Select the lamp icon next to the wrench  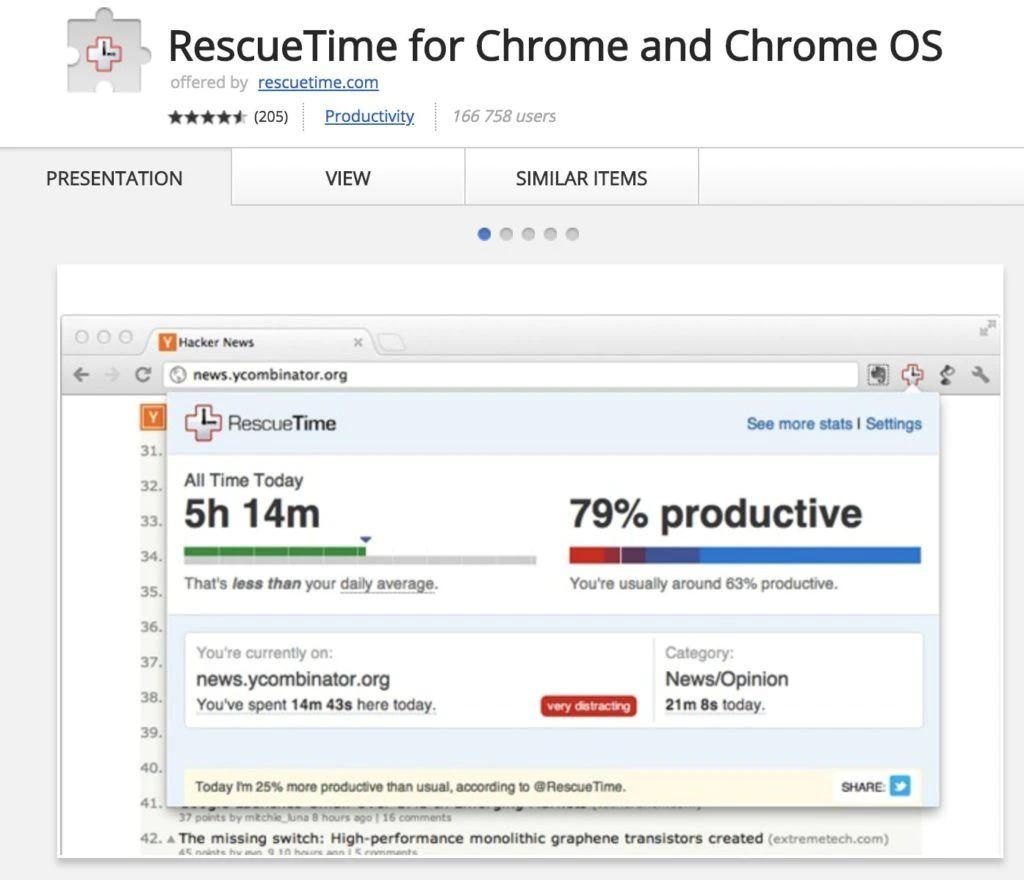pos(945,374)
